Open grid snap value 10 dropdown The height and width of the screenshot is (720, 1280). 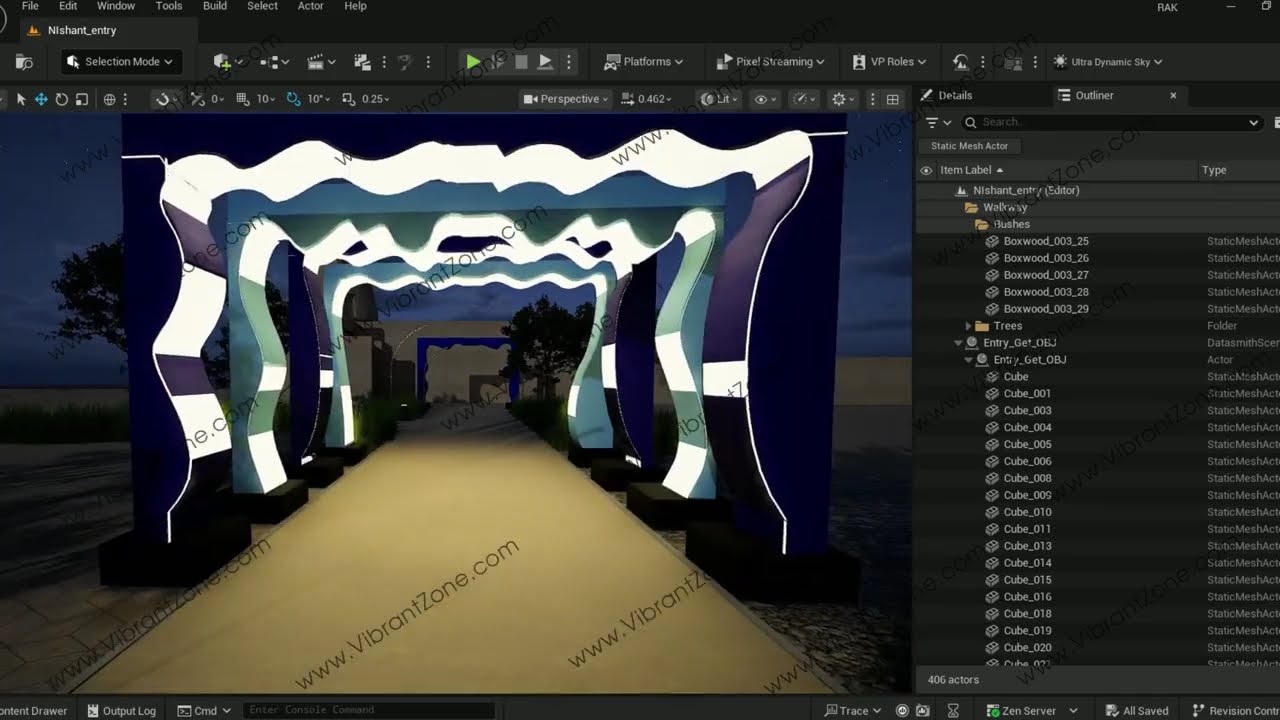266,99
